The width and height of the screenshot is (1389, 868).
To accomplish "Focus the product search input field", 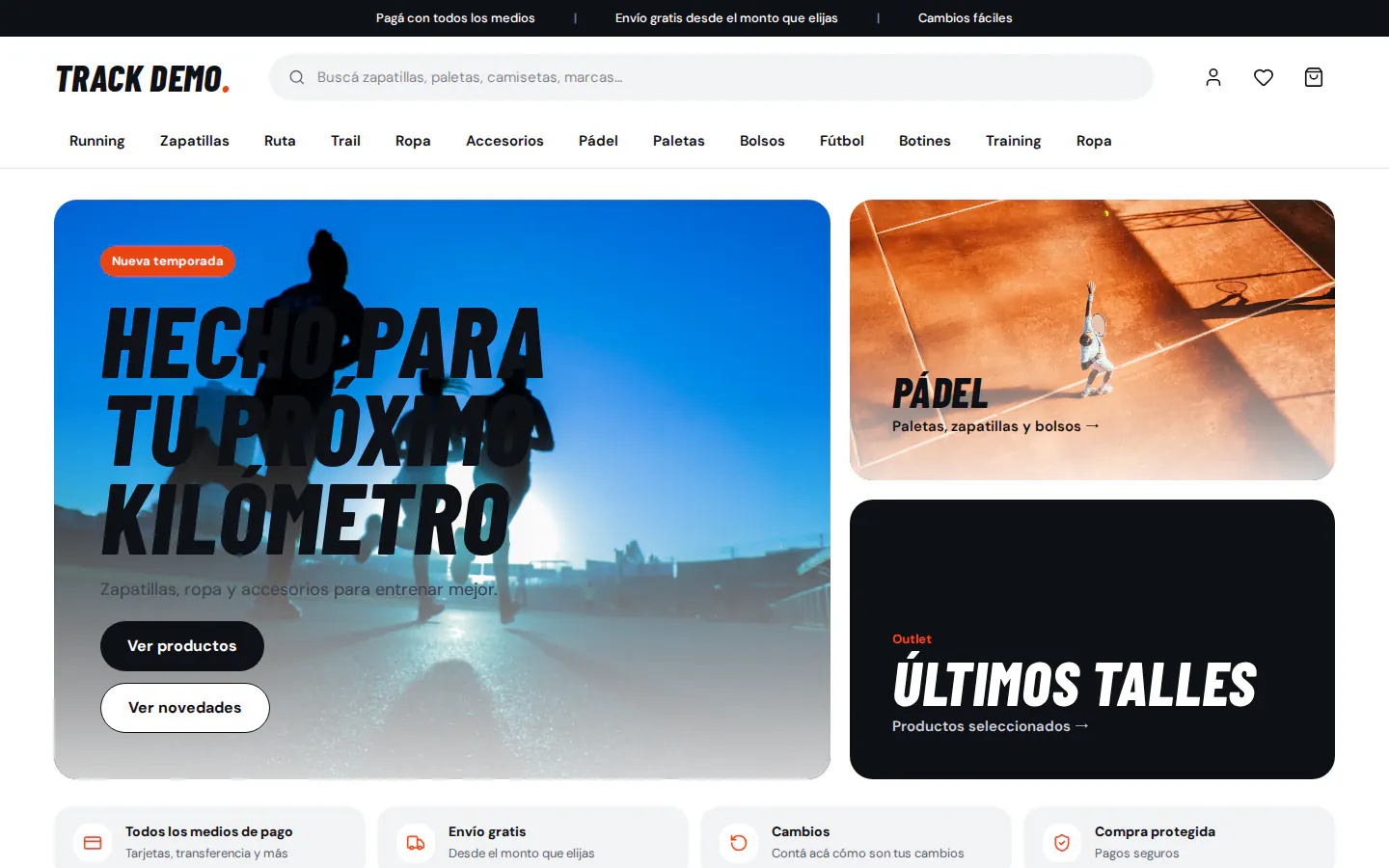I will pos(711,77).
